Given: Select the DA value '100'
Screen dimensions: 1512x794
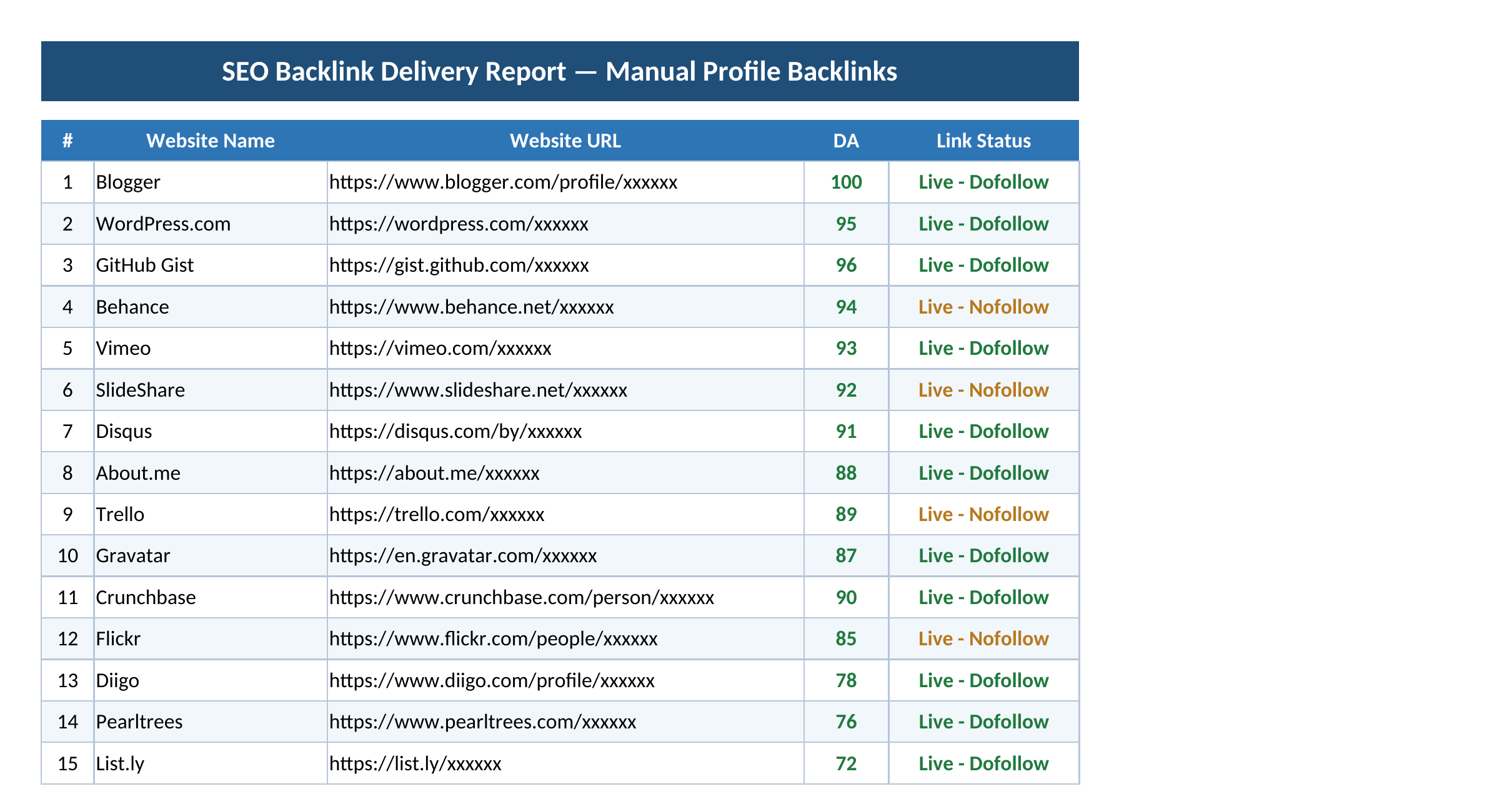Looking at the screenshot, I should click(x=846, y=182).
